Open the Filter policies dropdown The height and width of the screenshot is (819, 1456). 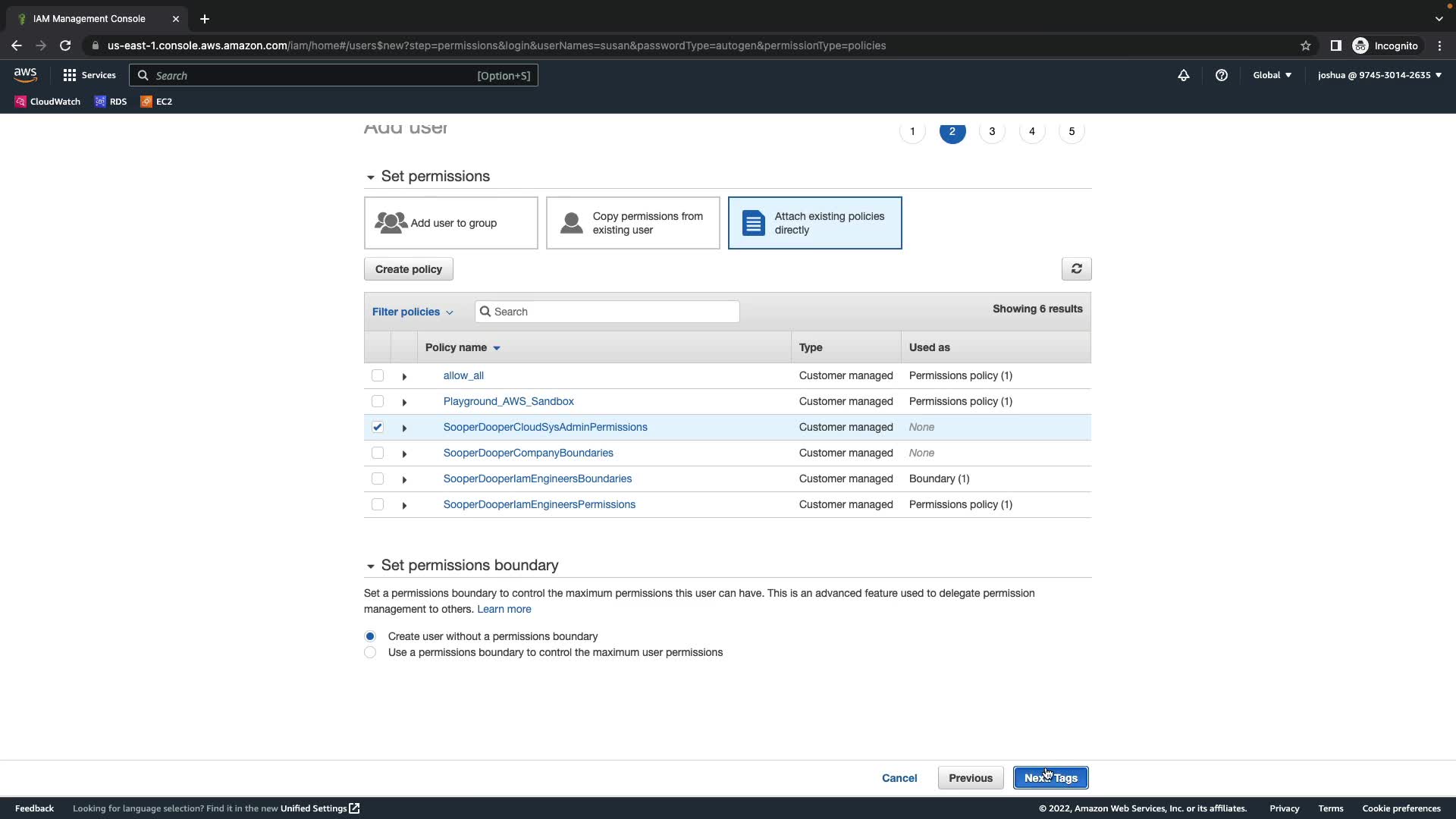[412, 312]
